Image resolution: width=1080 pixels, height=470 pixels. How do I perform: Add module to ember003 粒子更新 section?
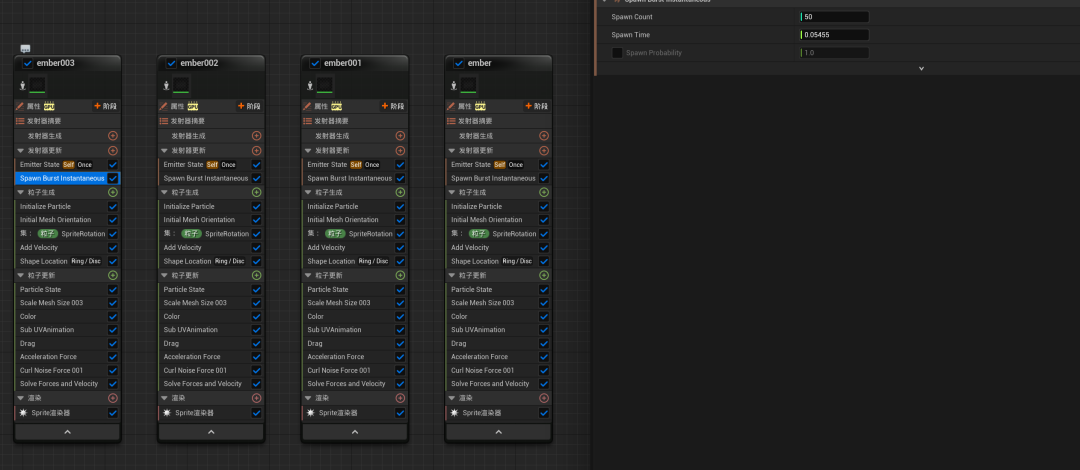113,275
